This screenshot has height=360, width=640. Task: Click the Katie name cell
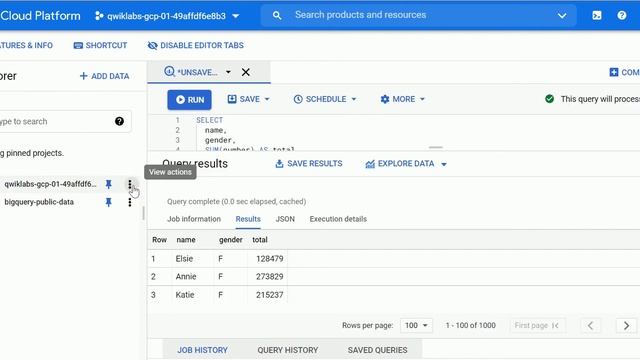click(185, 295)
